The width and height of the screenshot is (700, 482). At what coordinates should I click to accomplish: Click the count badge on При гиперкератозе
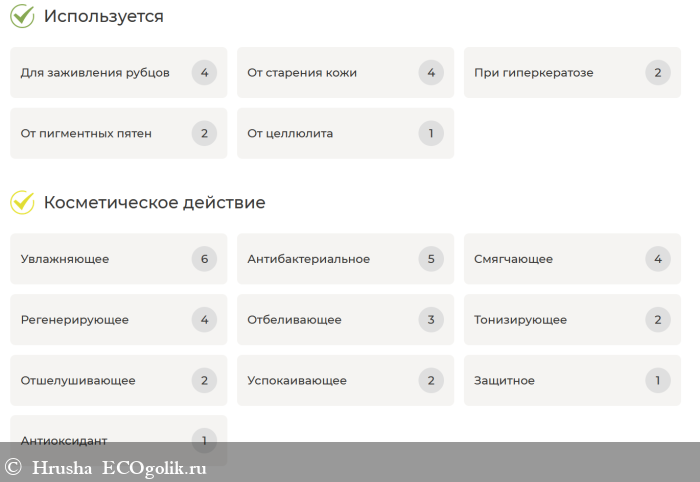658,72
